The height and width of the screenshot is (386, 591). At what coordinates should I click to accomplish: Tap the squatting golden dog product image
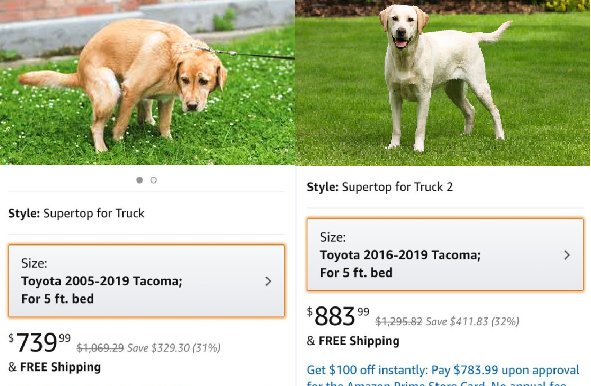click(147, 82)
